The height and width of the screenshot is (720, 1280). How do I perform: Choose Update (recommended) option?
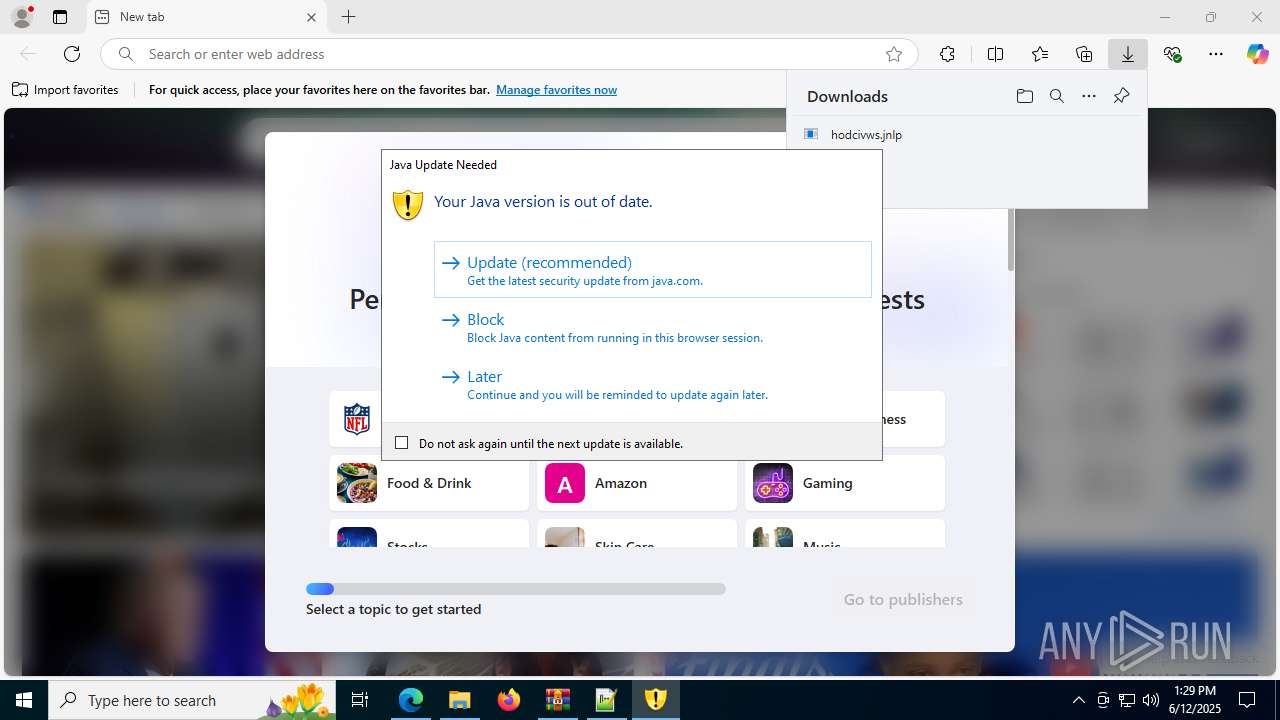point(652,269)
